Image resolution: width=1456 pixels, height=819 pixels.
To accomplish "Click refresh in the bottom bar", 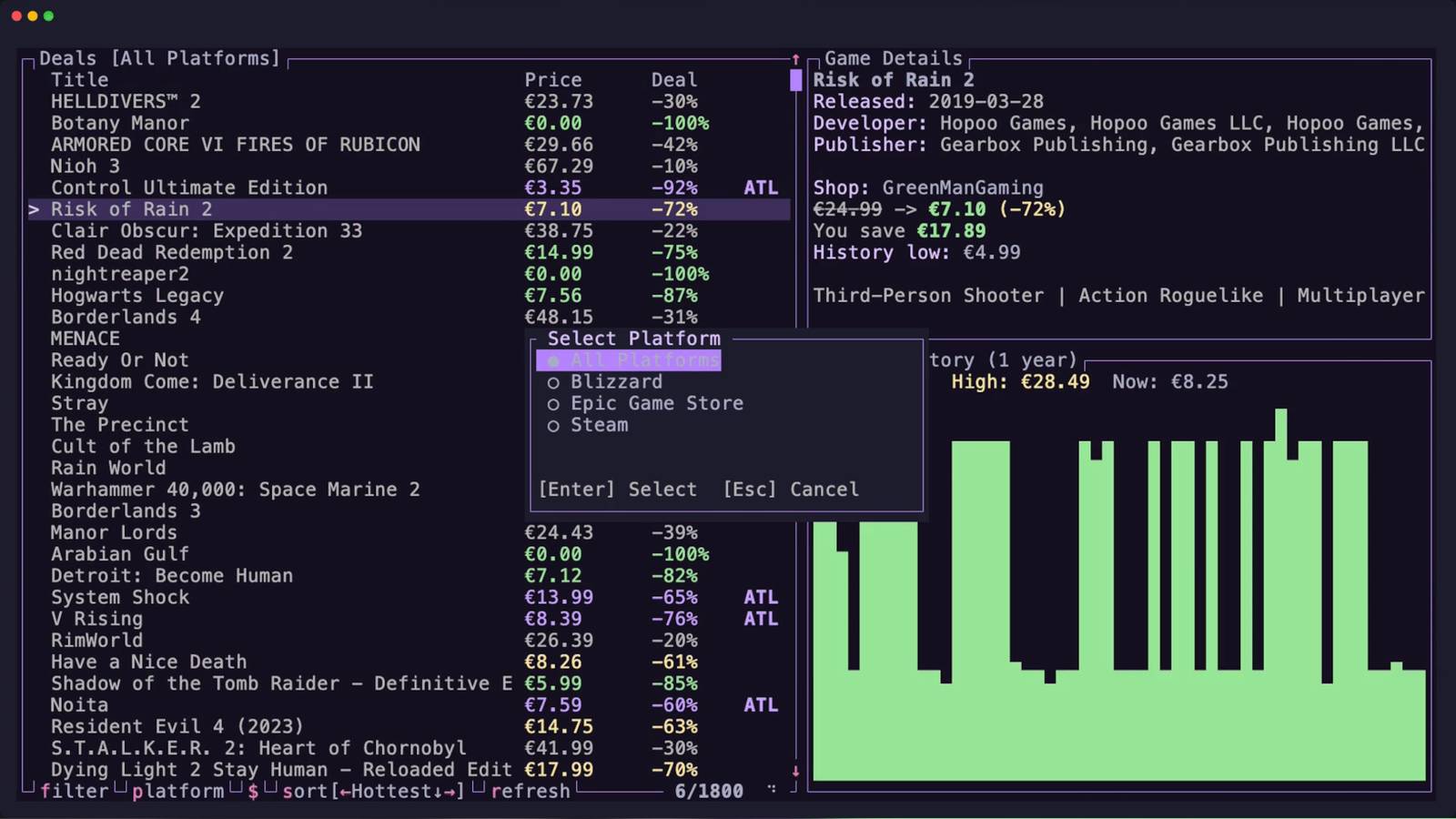I will [531, 792].
